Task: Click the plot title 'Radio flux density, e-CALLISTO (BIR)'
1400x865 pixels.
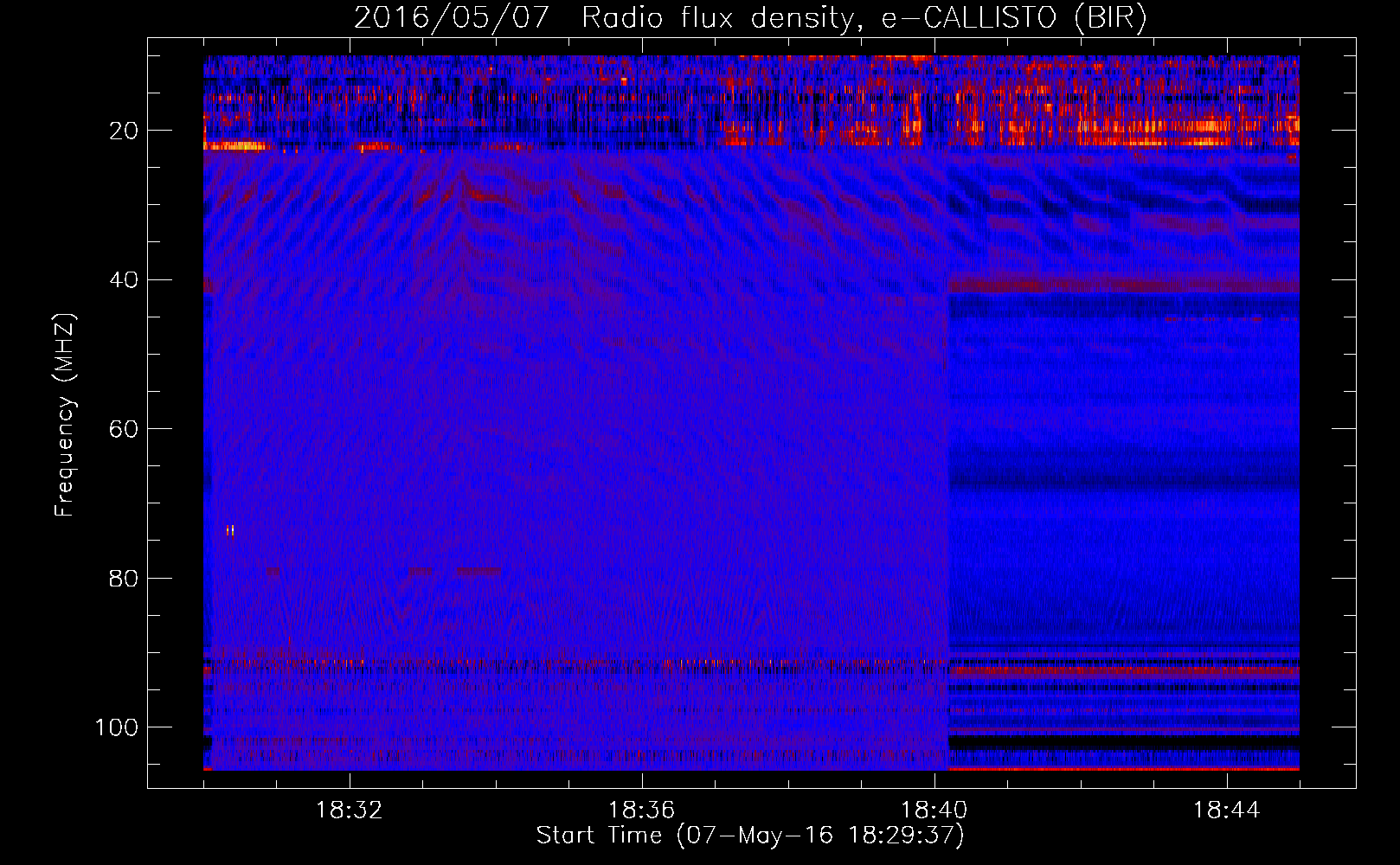Action: tap(864, 17)
